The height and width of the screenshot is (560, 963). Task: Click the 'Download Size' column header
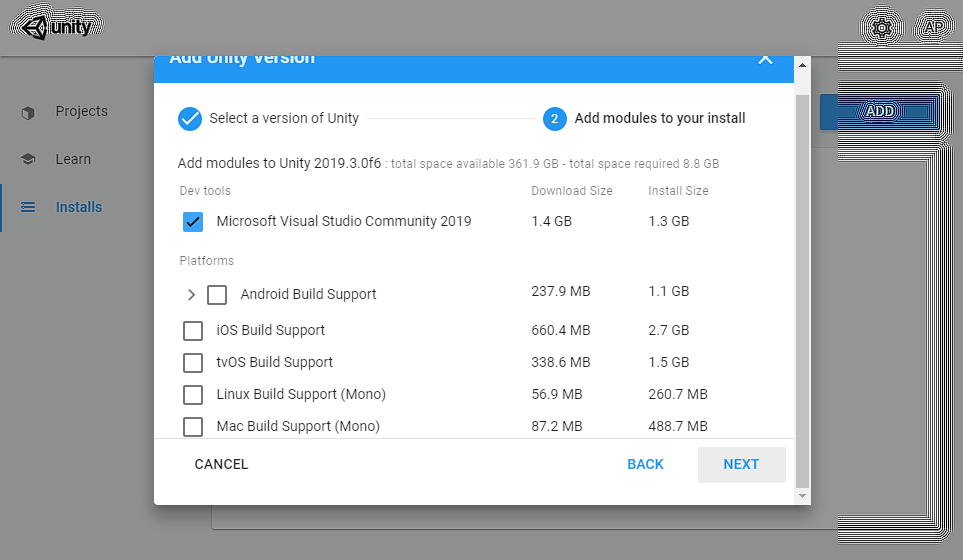click(572, 191)
